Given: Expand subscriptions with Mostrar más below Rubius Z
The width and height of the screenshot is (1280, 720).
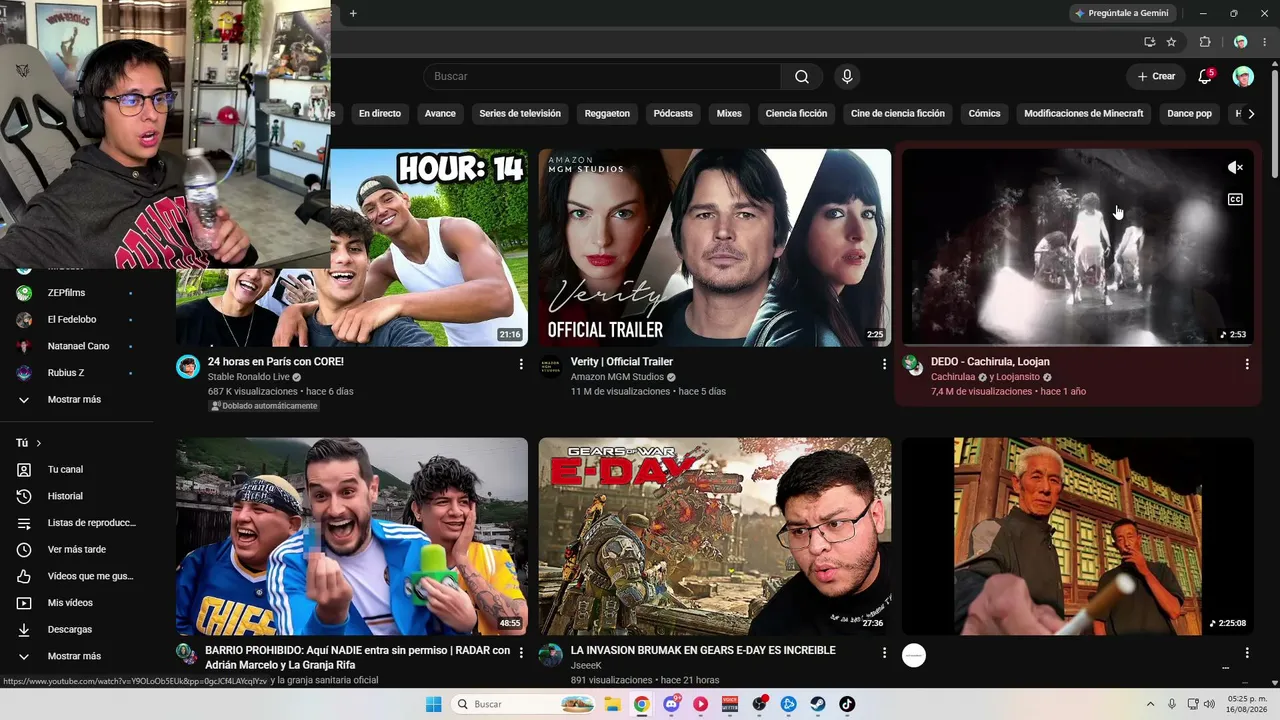Looking at the screenshot, I should point(76,400).
